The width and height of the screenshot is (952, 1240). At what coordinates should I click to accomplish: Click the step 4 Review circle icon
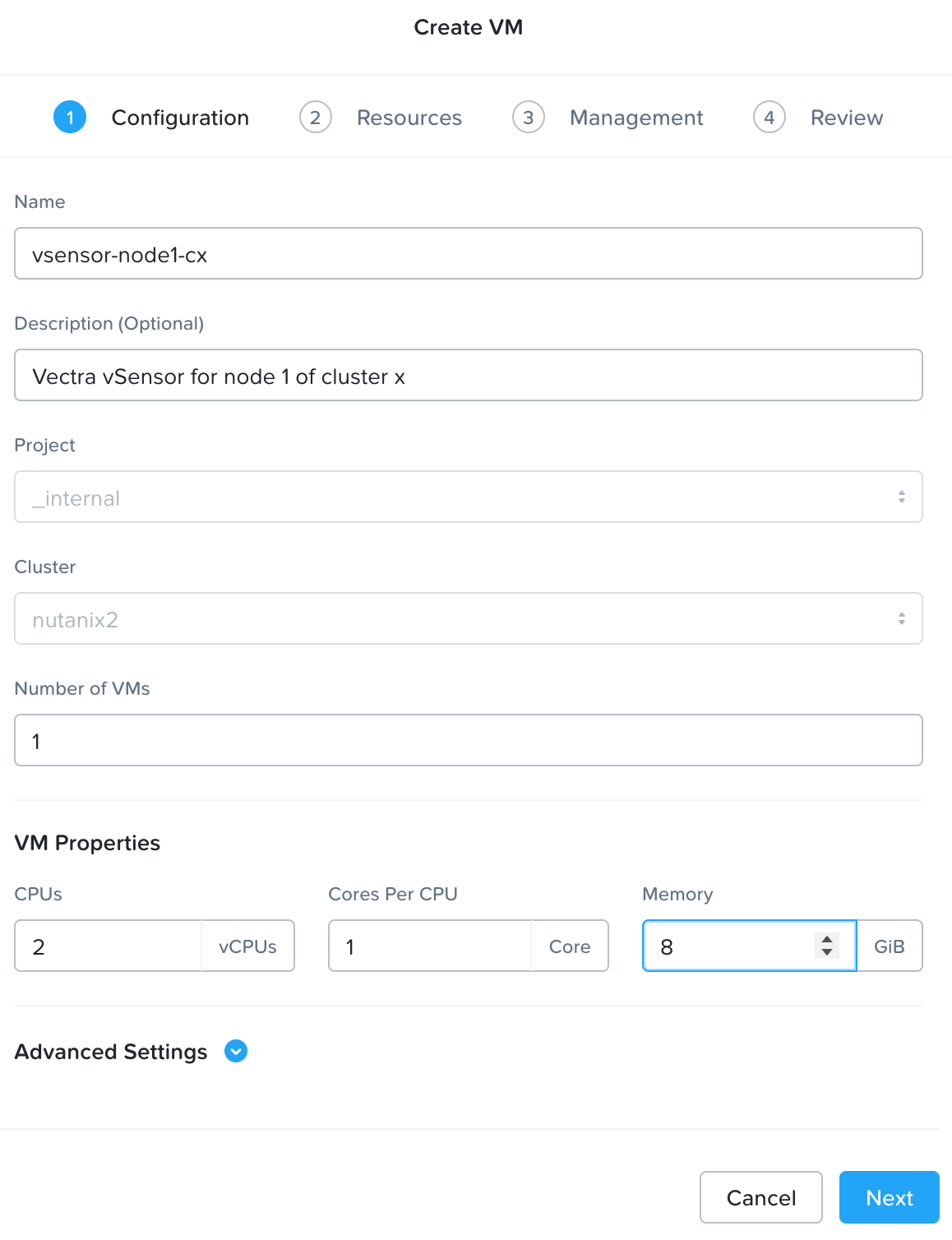pos(769,118)
